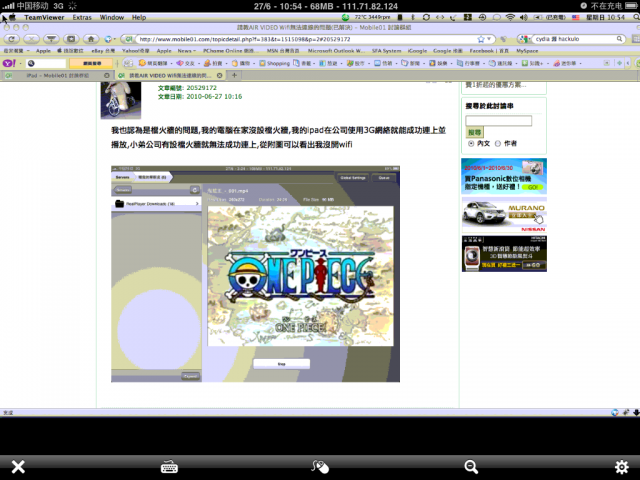Close the TeamViewer remote session
640x480 pixels.
click(x=18, y=467)
